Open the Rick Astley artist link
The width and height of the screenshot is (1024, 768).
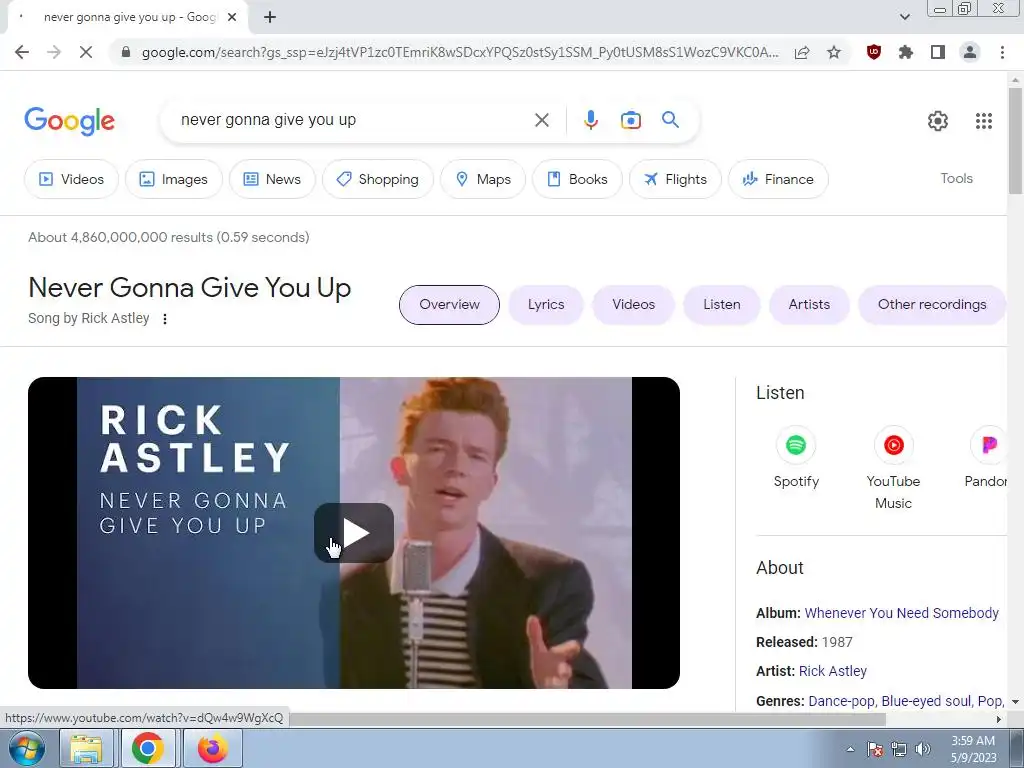click(833, 671)
